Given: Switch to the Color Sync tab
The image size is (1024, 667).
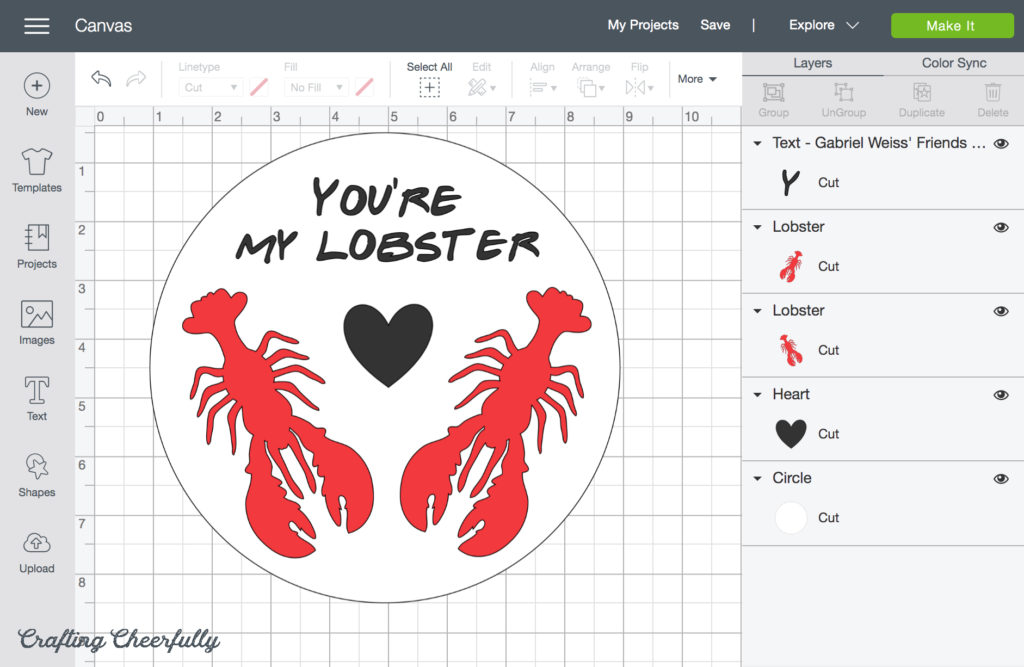Looking at the screenshot, I should pos(953,63).
